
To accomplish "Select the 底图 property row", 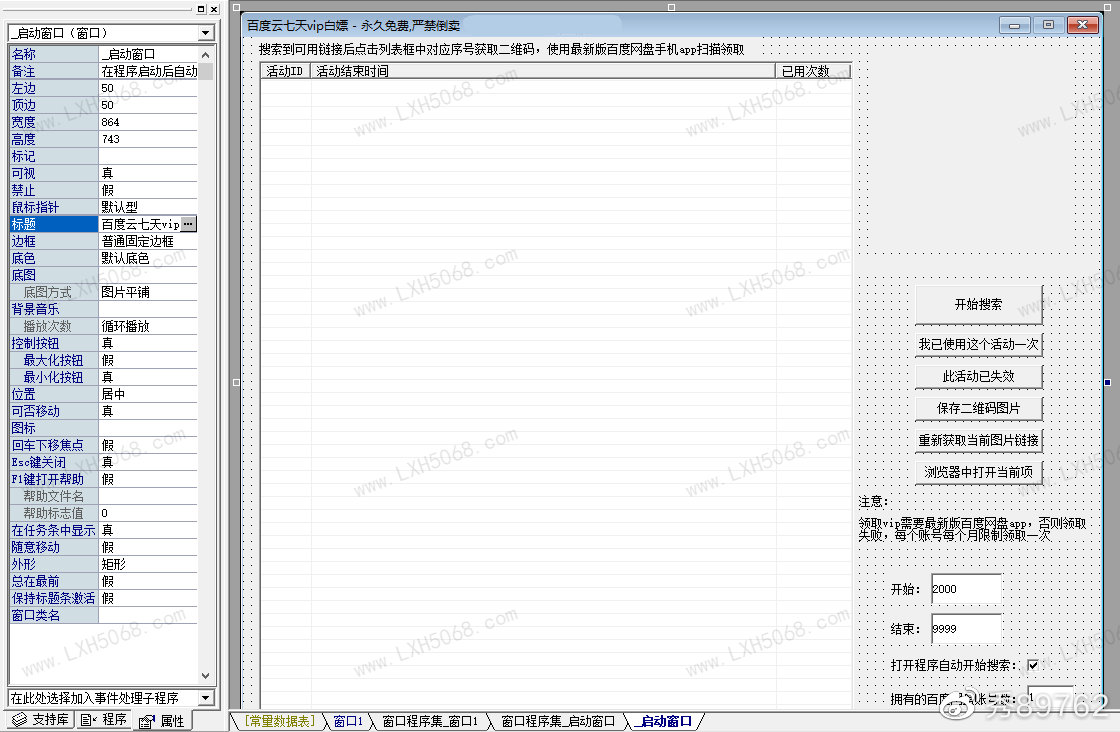I will 104,276.
